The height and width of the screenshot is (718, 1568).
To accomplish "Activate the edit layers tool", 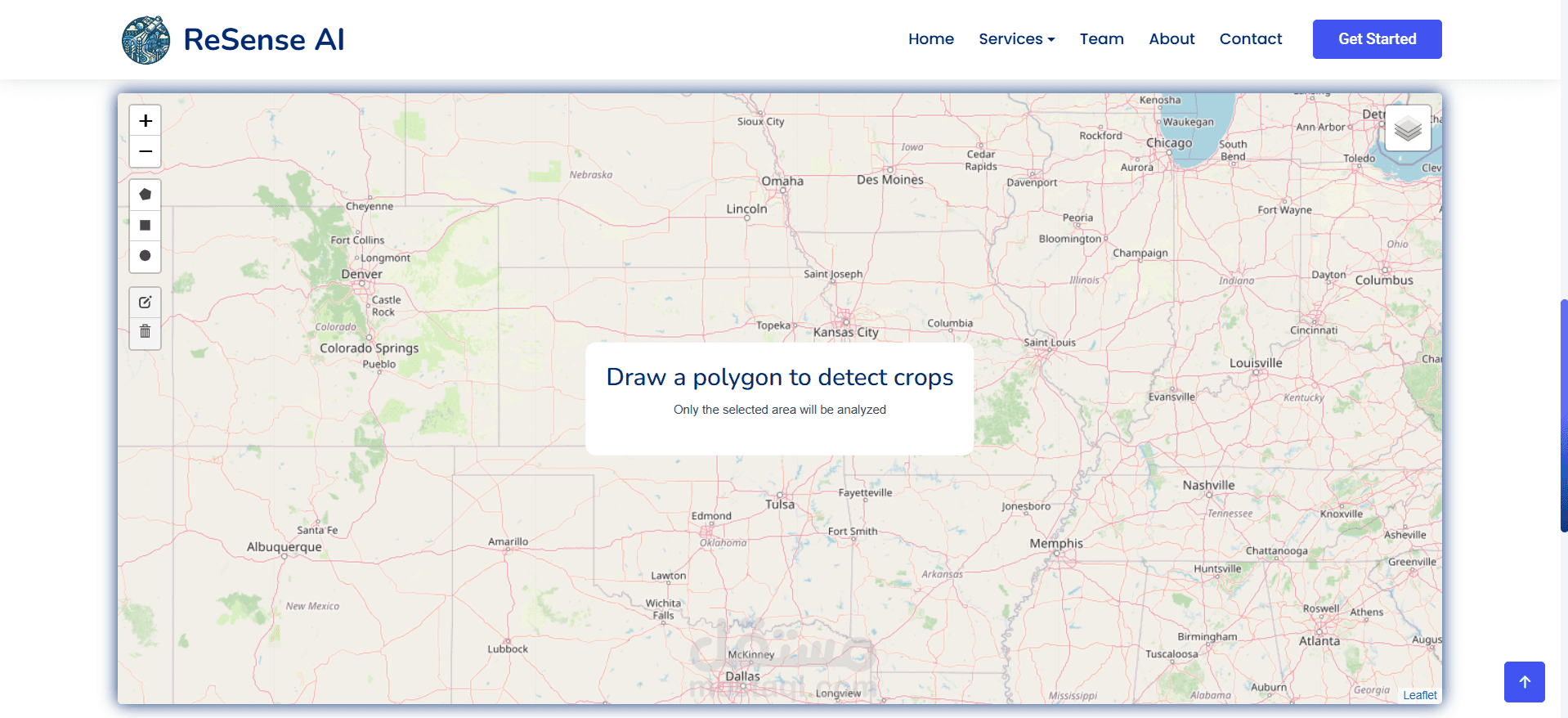I will click(x=146, y=303).
